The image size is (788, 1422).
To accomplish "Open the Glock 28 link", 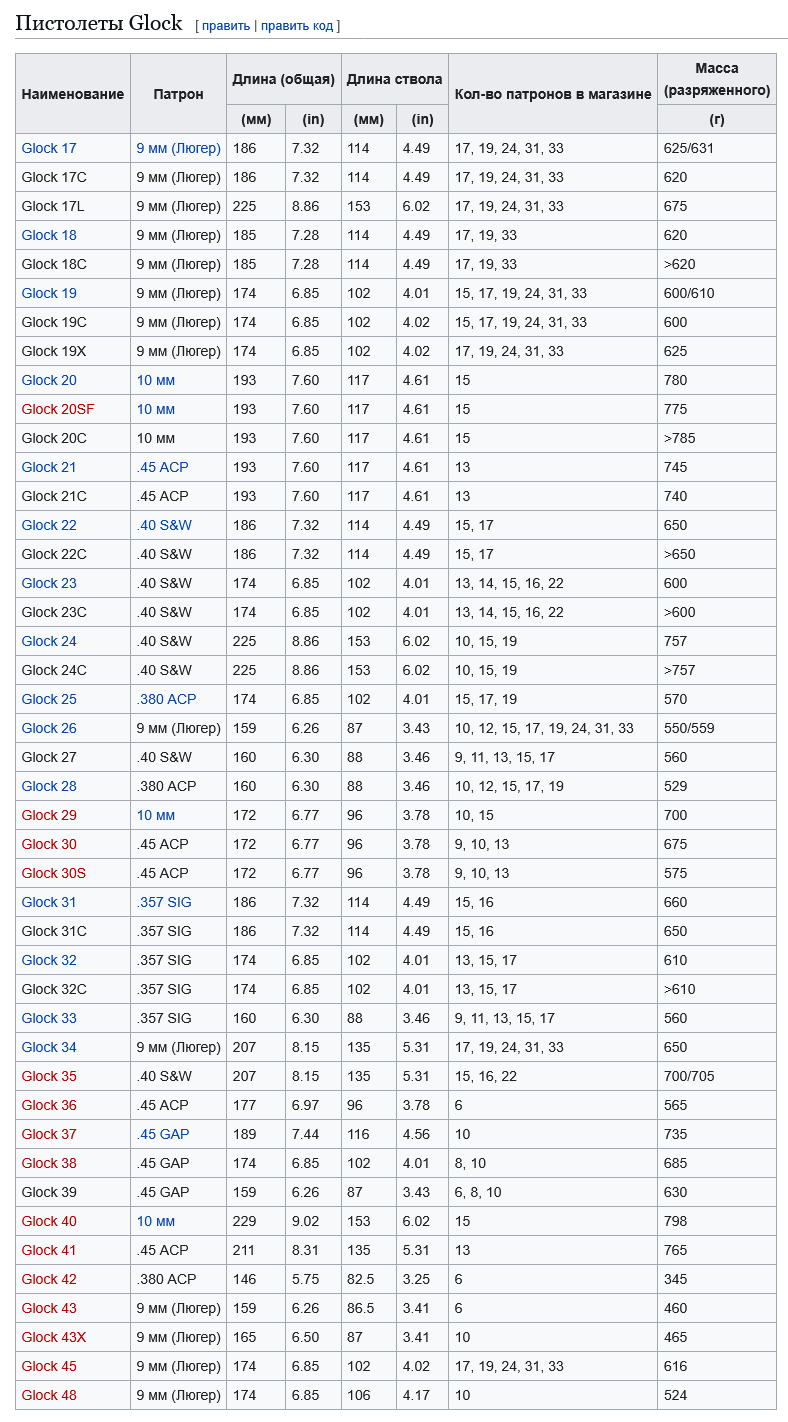I will pyautogui.click(x=49, y=786).
